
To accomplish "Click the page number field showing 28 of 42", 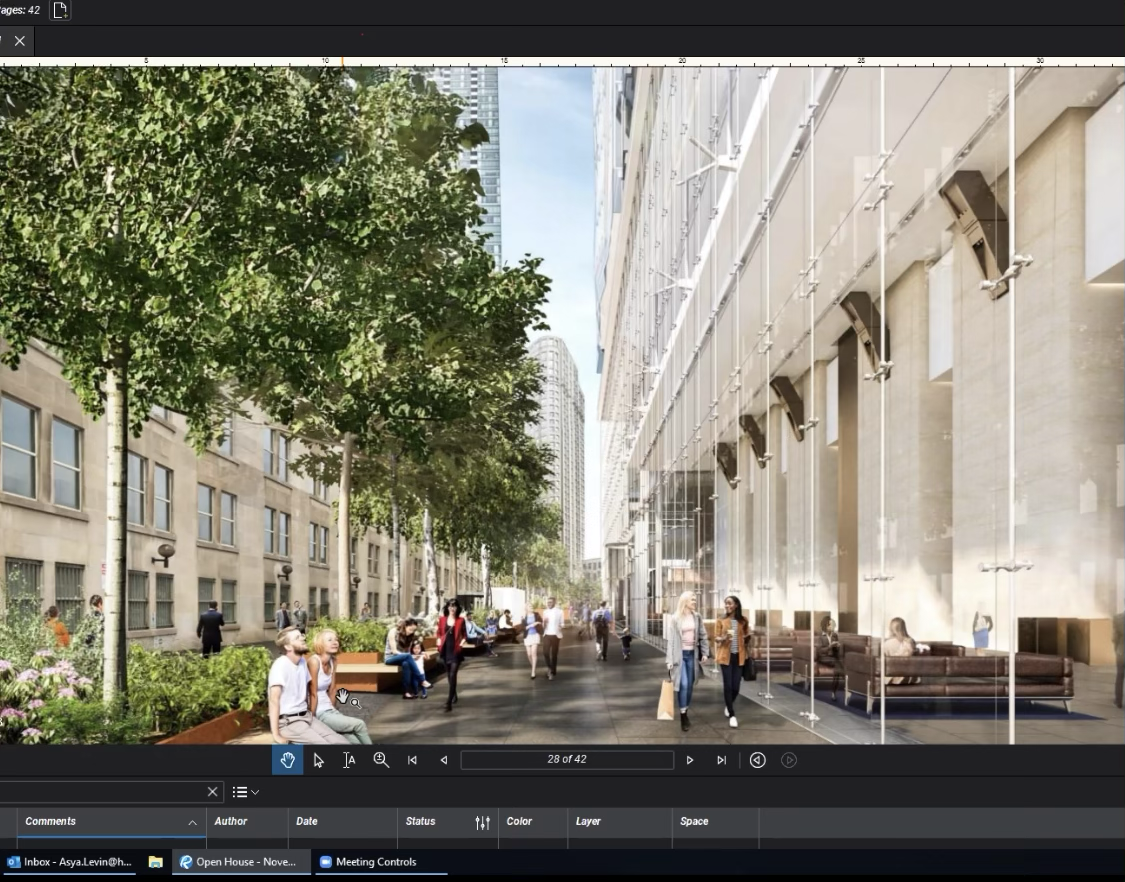I will (566, 760).
